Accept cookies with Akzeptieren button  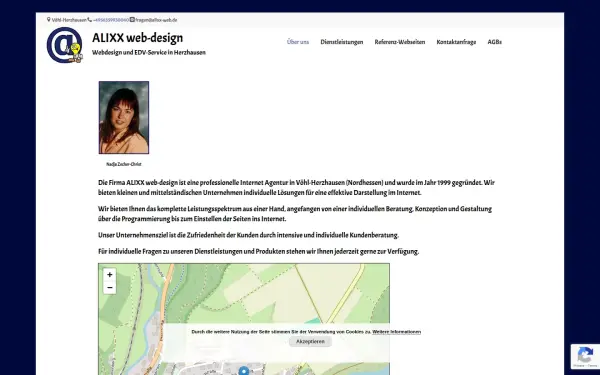tap(310, 341)
